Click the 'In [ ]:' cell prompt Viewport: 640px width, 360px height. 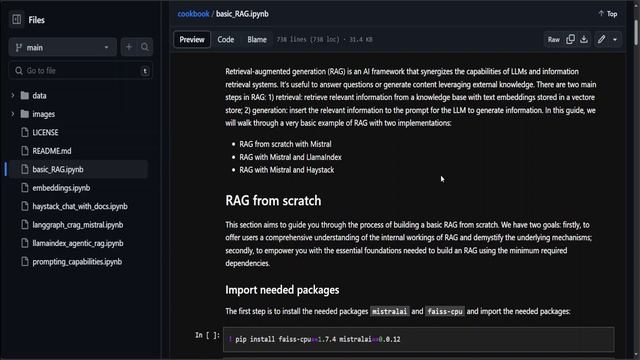click(x=207, y=335)
